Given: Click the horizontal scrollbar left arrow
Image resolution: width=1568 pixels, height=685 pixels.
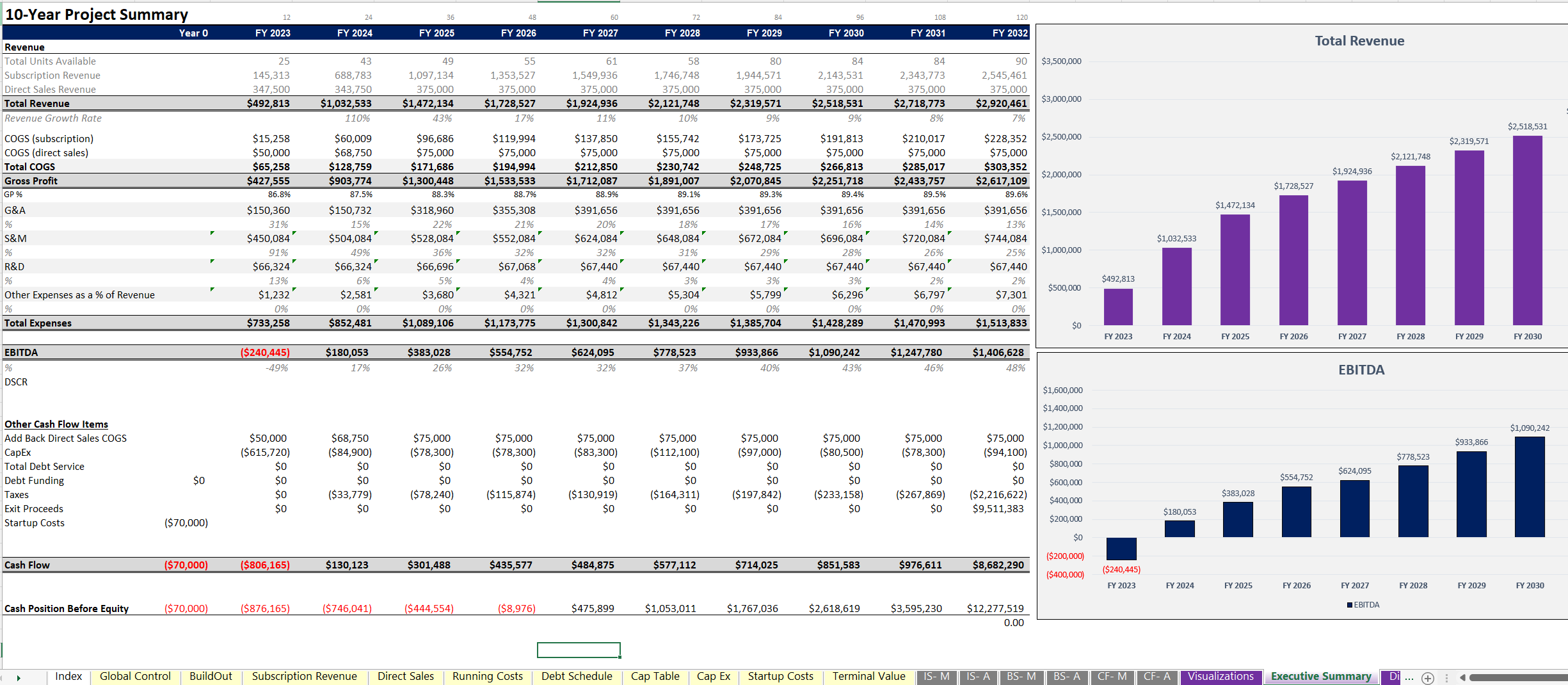Looking at the screenshot, I should pos(1462,677).
